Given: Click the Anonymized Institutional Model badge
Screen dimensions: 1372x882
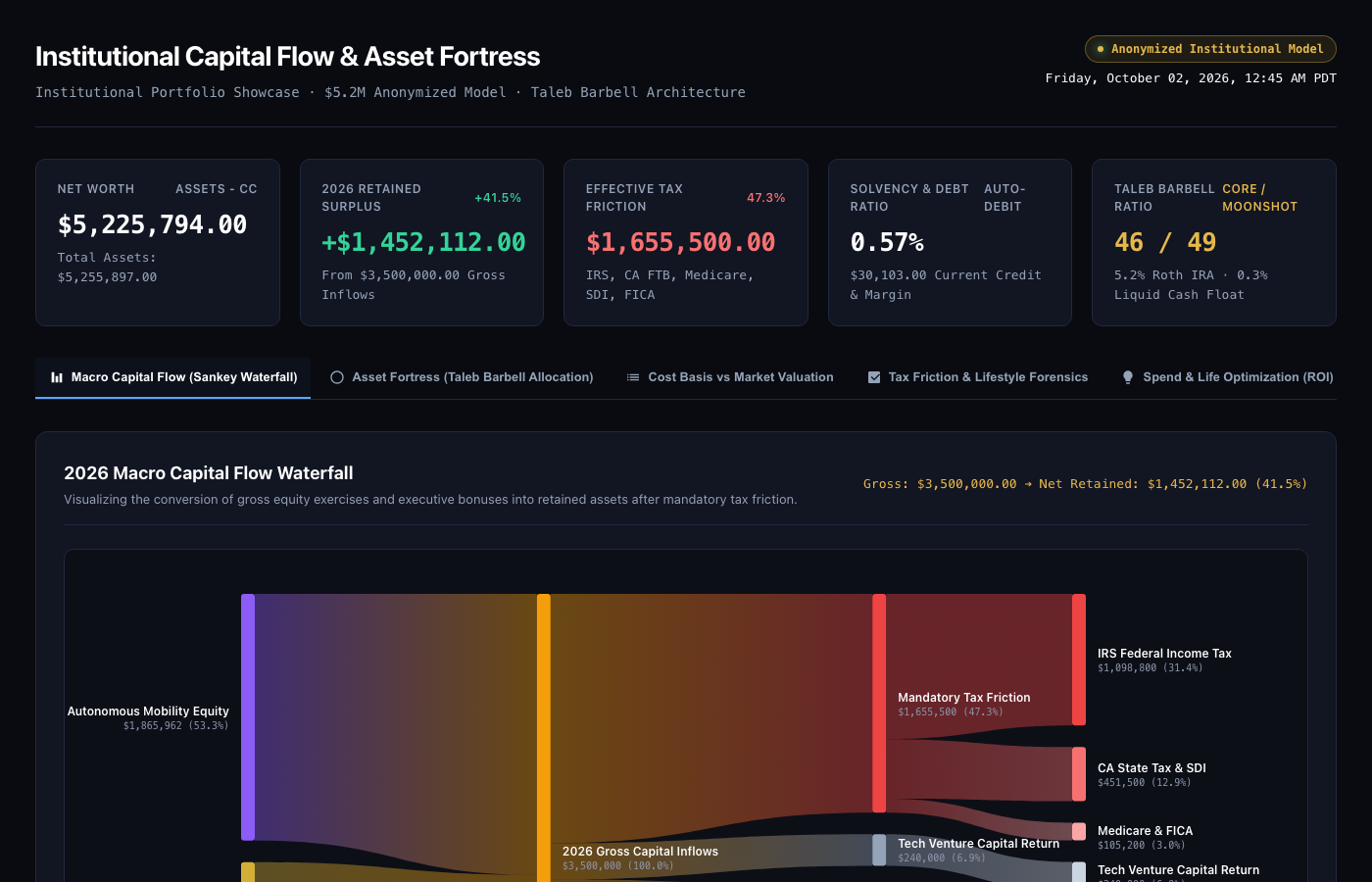Looking at the screenshot, I should tap(1210, 49).
